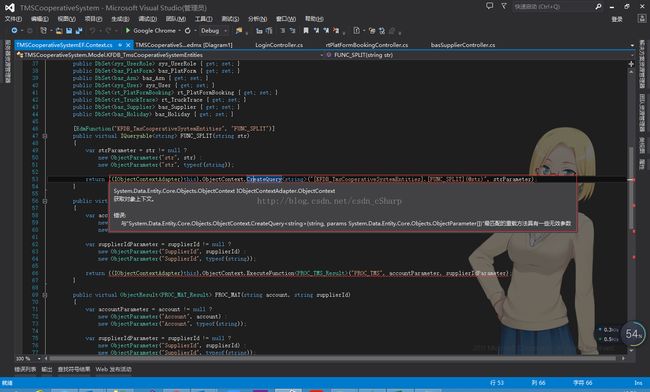Open the 工具(T) menu
This screenshot has height=392, width=650.
tap(203, 19)
